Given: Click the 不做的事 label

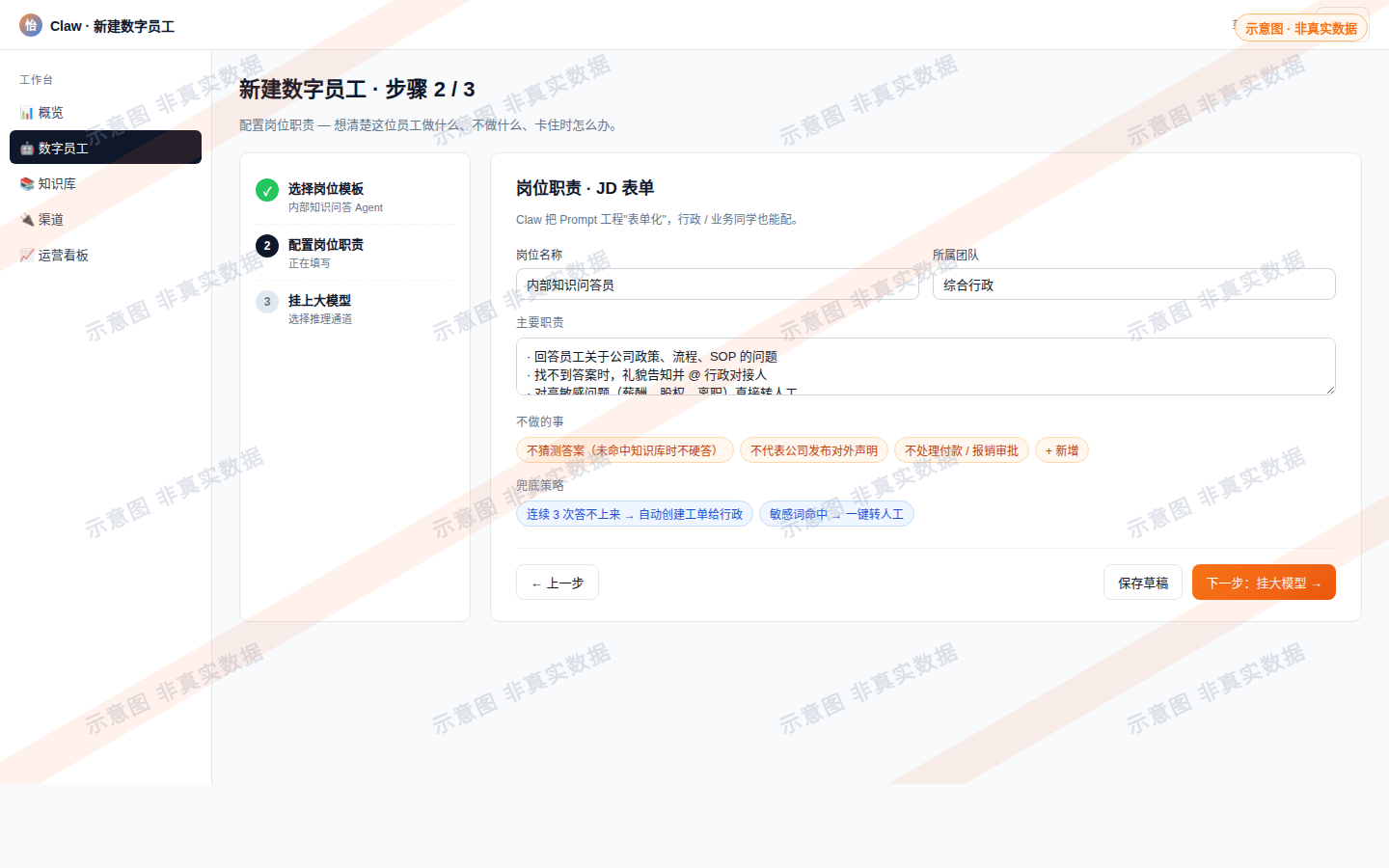Looking at the screenshot, I should point(540,421).
